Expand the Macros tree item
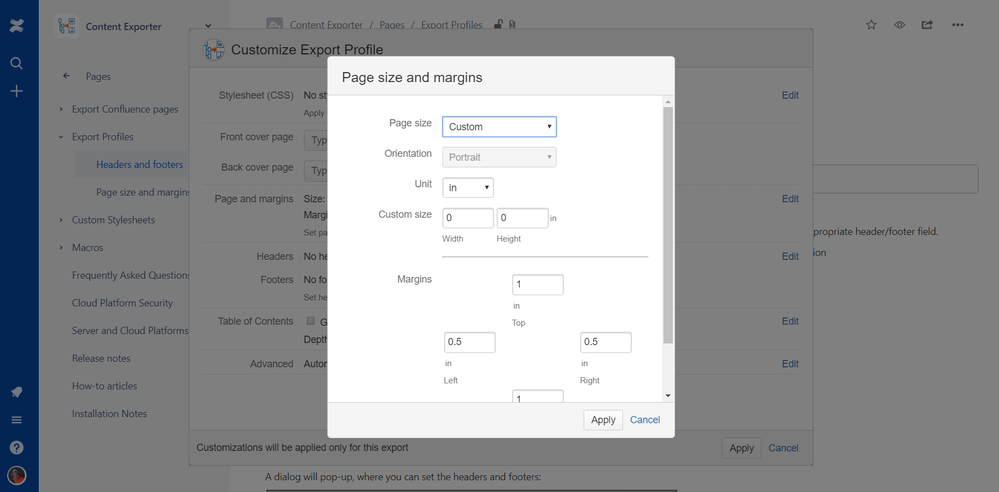 click(x=61, y=247)
